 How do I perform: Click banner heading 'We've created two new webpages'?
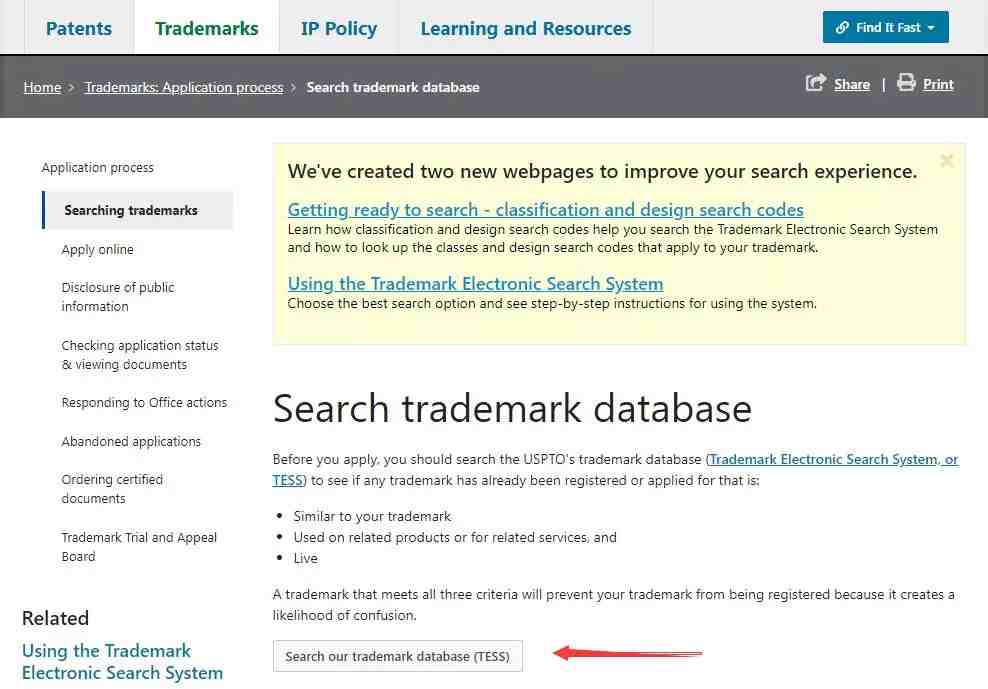coord(602,171)
